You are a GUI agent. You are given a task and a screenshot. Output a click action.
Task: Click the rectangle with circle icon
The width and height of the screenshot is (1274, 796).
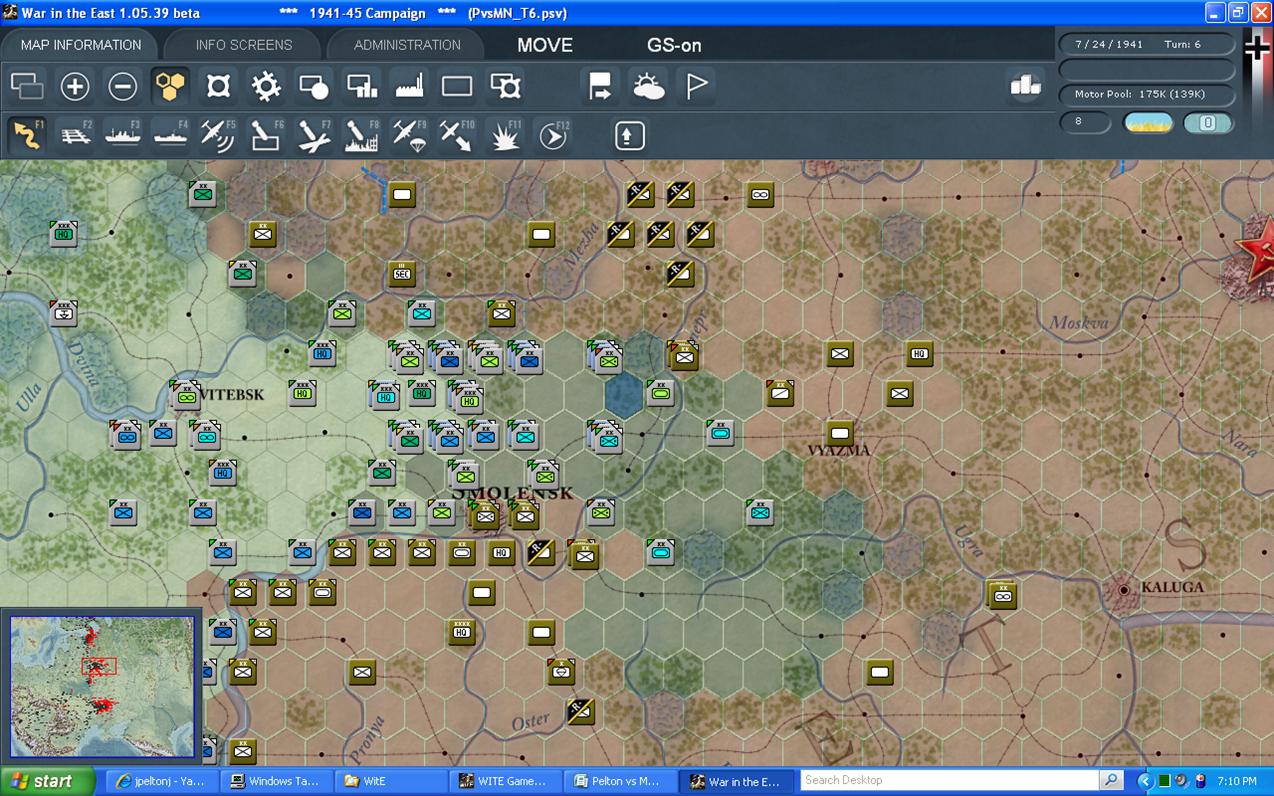point(314,87)
